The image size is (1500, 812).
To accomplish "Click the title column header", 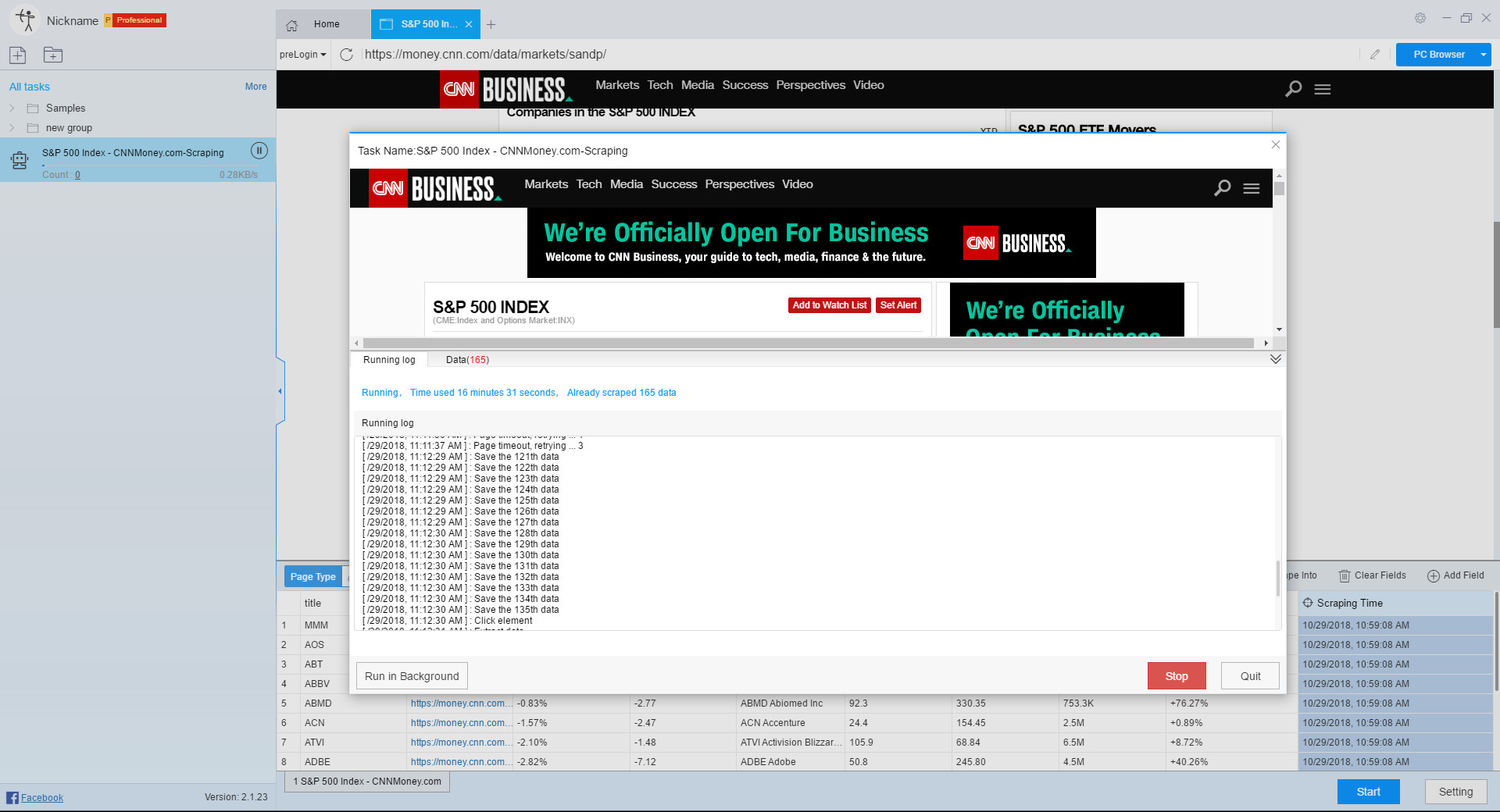I will coord(325,604).
